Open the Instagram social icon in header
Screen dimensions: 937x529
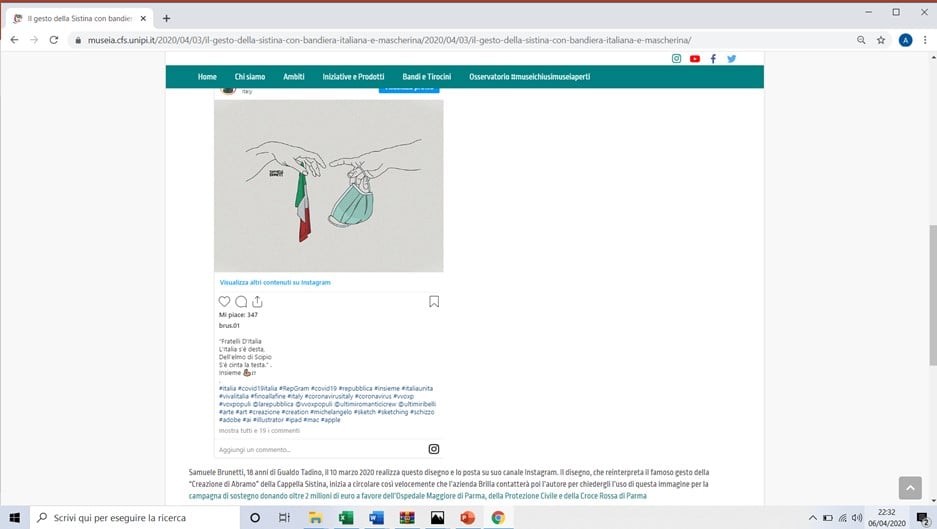click(x=676, y=58)
